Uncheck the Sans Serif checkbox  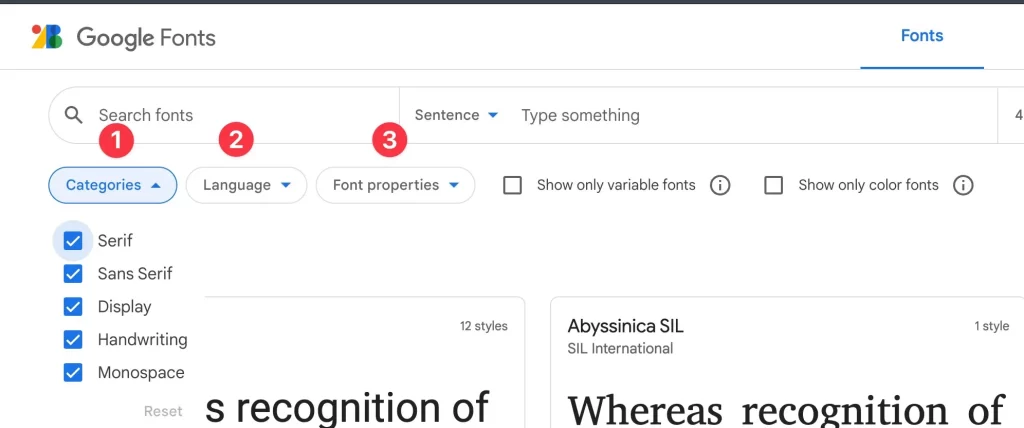(x=73, y=274)
